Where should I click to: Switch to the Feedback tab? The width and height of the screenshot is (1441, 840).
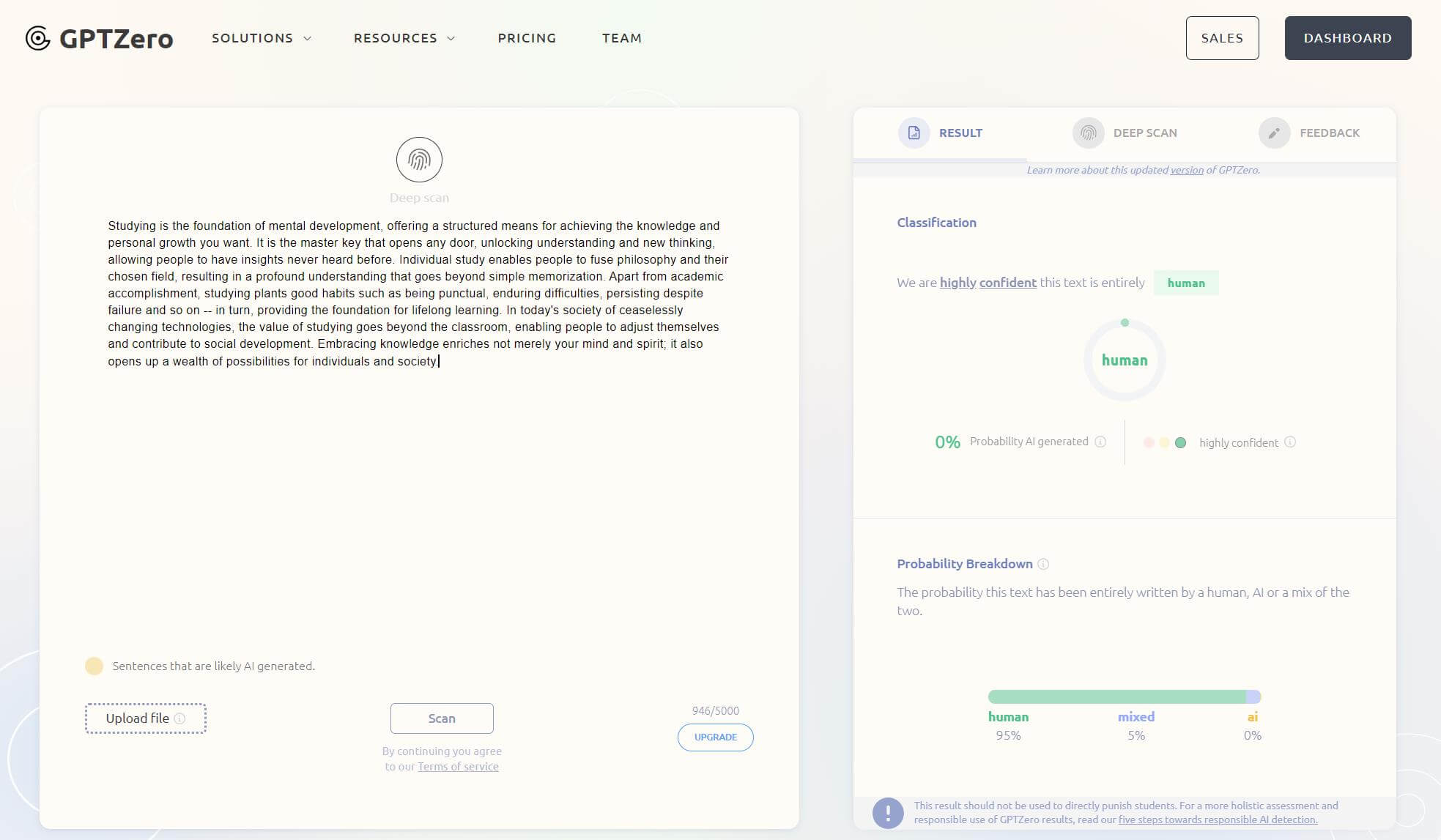[x=1309, y=133]
